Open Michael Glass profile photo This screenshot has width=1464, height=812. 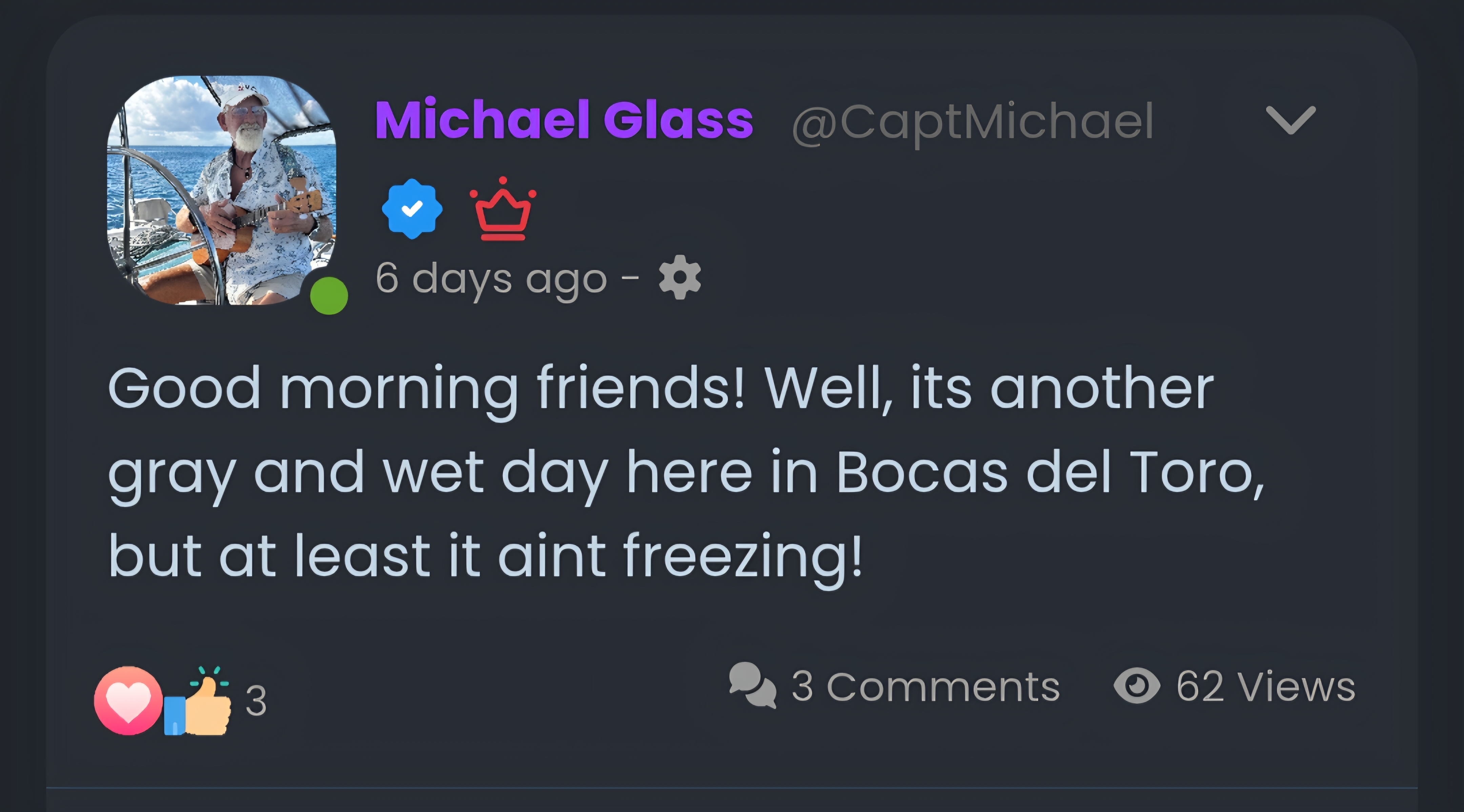click(x=222, y=190)
